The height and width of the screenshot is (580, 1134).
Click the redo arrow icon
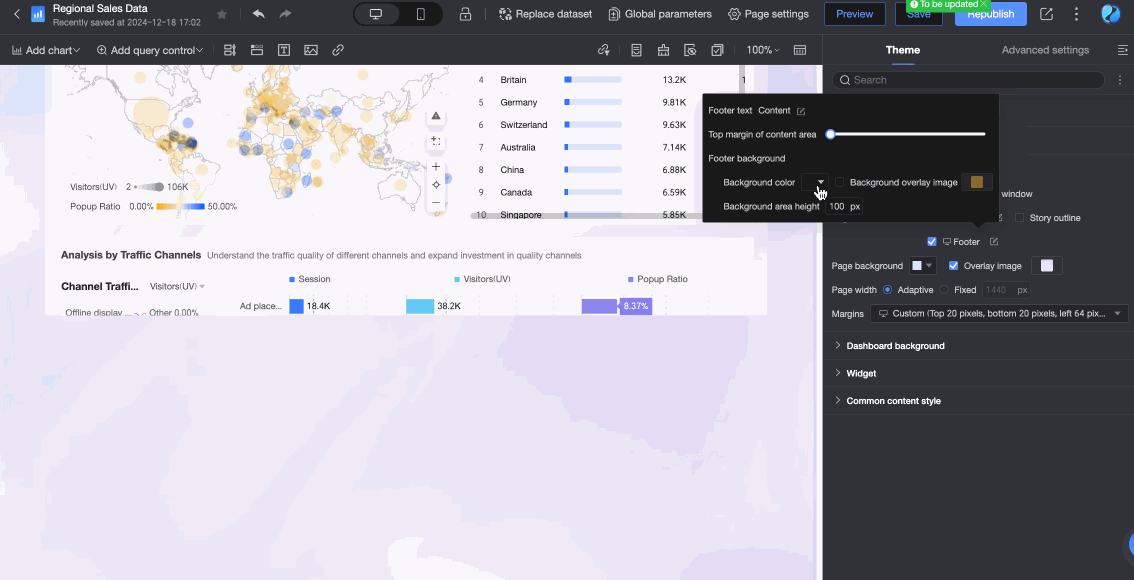tap(286, 14)
